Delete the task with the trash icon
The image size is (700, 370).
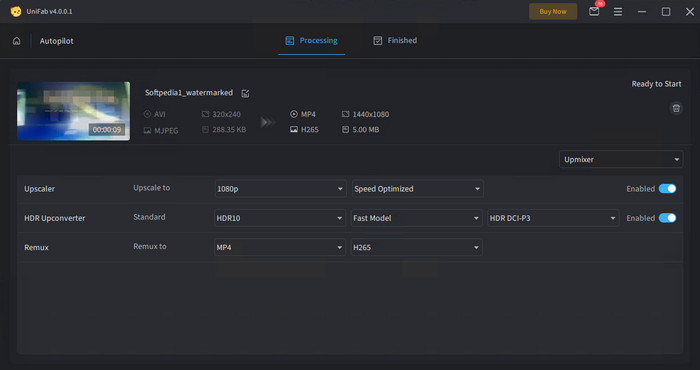coord(676,108)
